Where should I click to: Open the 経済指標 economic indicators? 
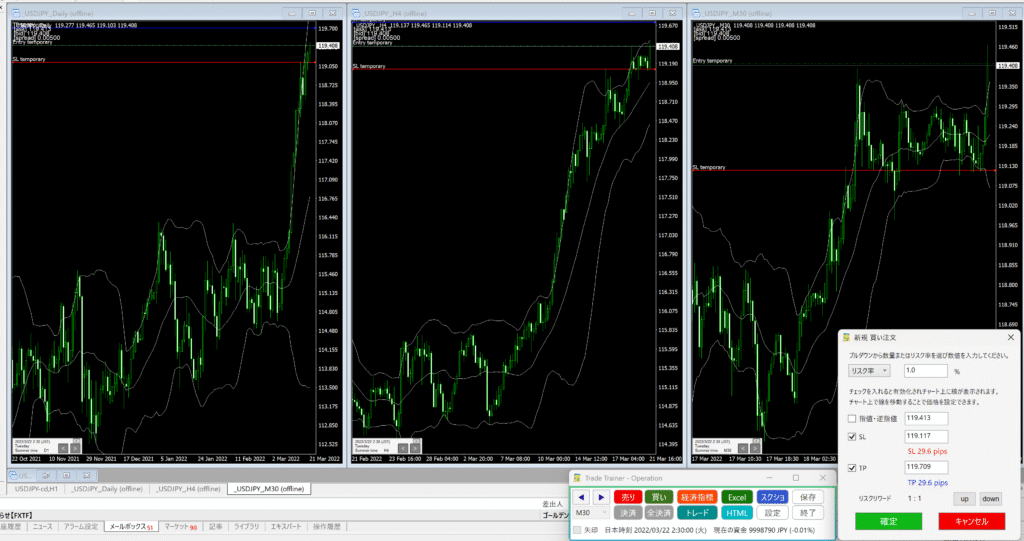[x=697, y=497]
